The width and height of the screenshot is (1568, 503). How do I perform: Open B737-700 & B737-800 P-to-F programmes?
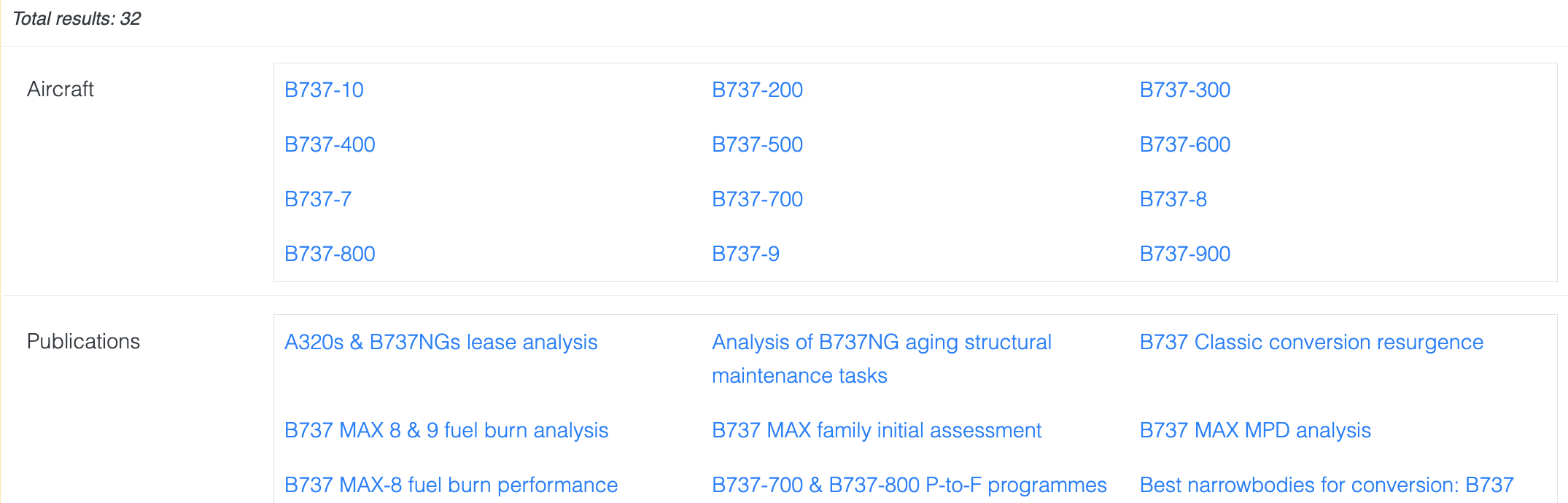point(909,485)
